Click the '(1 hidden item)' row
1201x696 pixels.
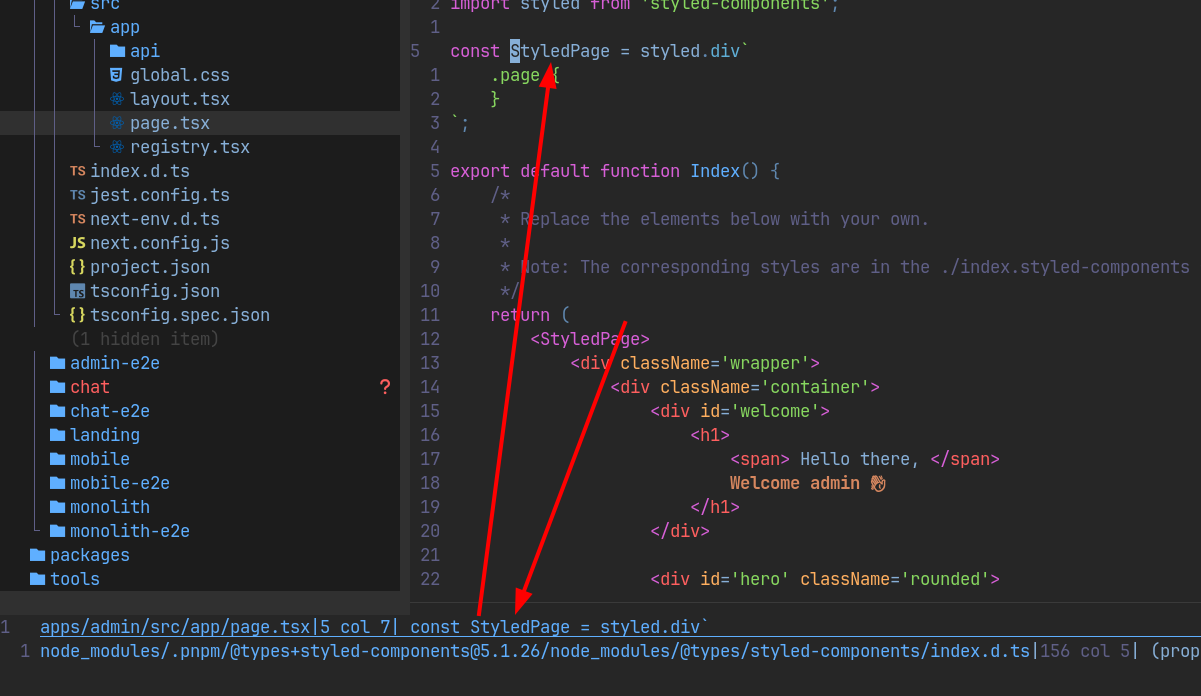point(145,339)
